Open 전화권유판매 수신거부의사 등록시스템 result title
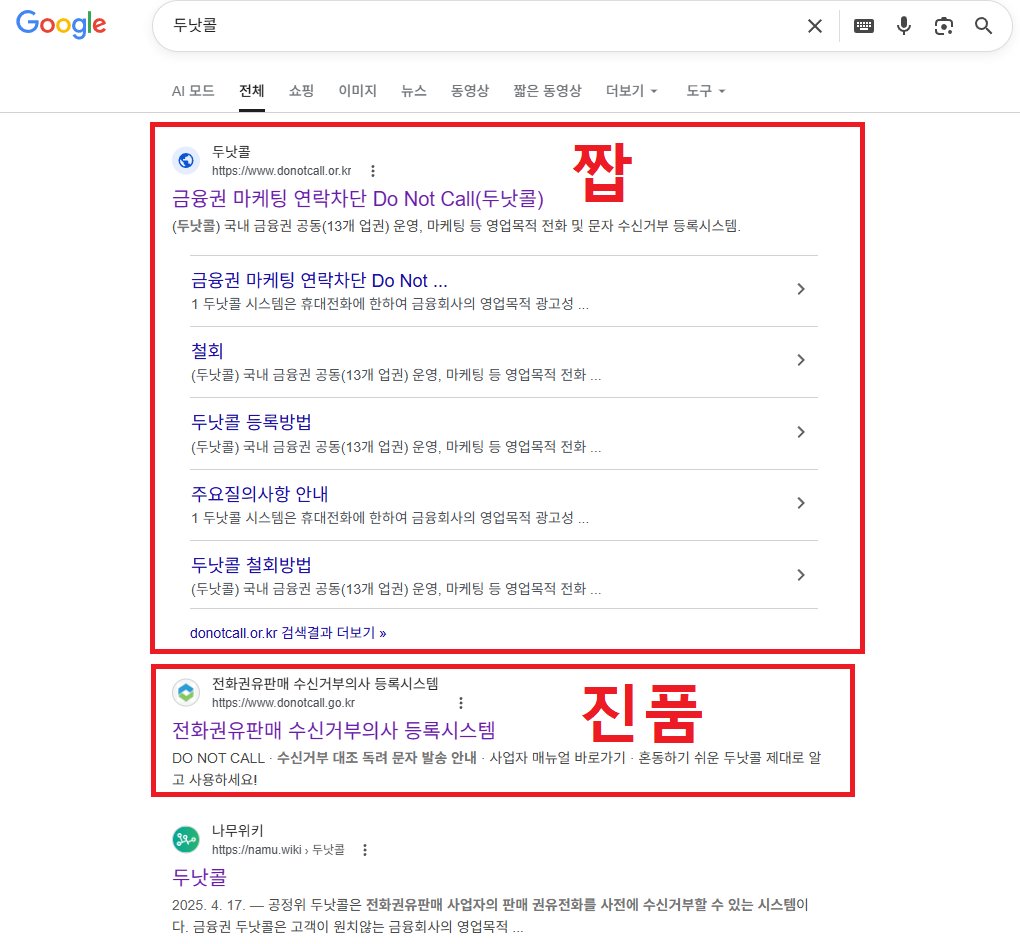This screenshot has height=944, width=1020. [334, 730]
